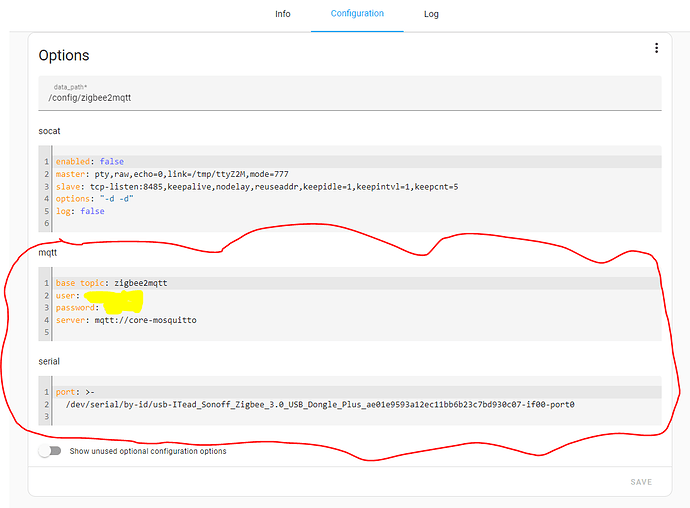Screen dimensions: 690x508
Task: Click the serial 'port: >-' line
Action: point(76,392)
